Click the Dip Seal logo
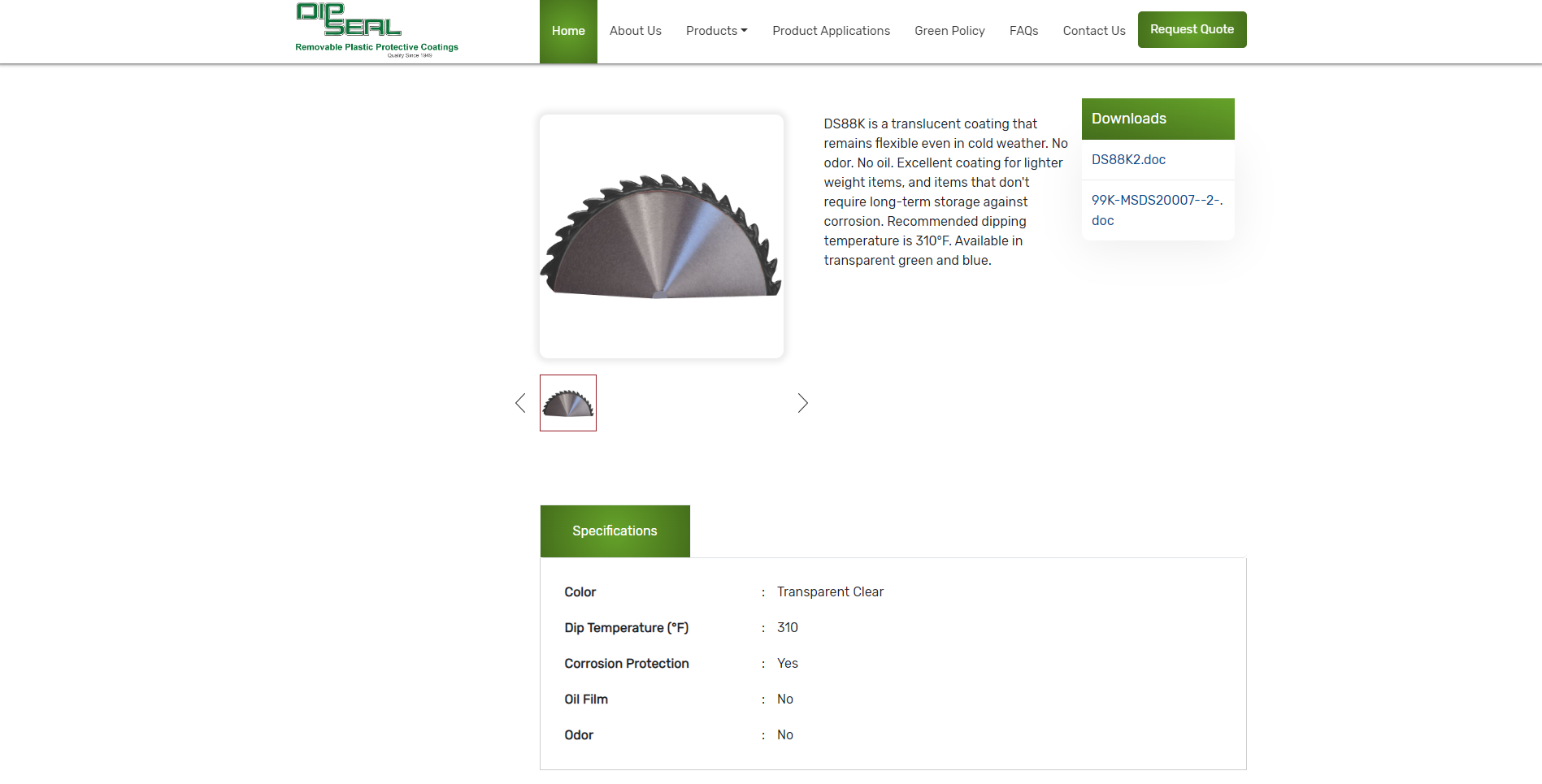1542x784 pixels. click(x=376, y=31)
